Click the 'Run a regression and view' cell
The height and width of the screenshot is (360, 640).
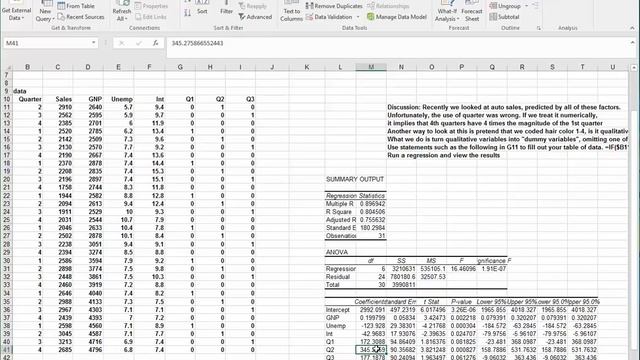443,156
